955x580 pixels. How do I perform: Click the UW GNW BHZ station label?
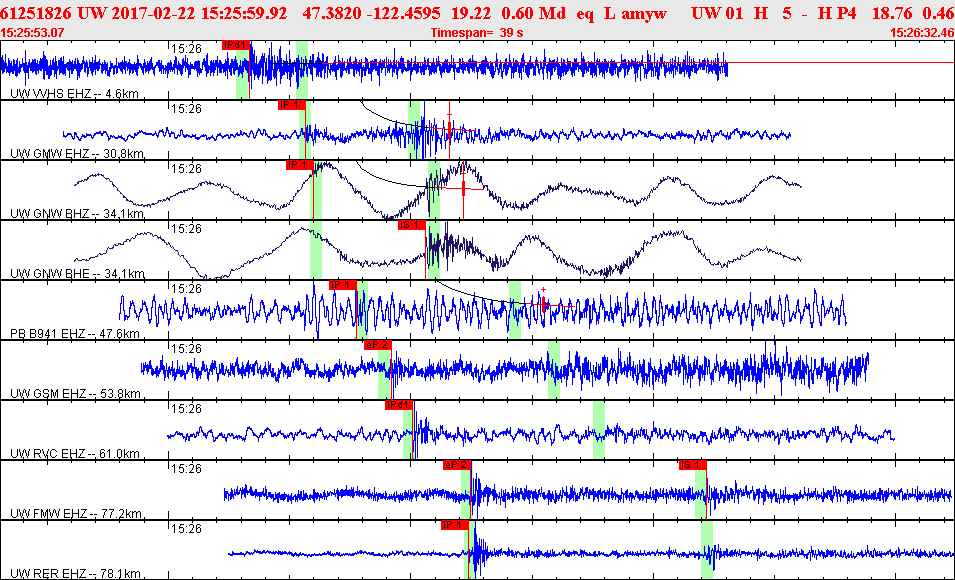click(77, 214)
